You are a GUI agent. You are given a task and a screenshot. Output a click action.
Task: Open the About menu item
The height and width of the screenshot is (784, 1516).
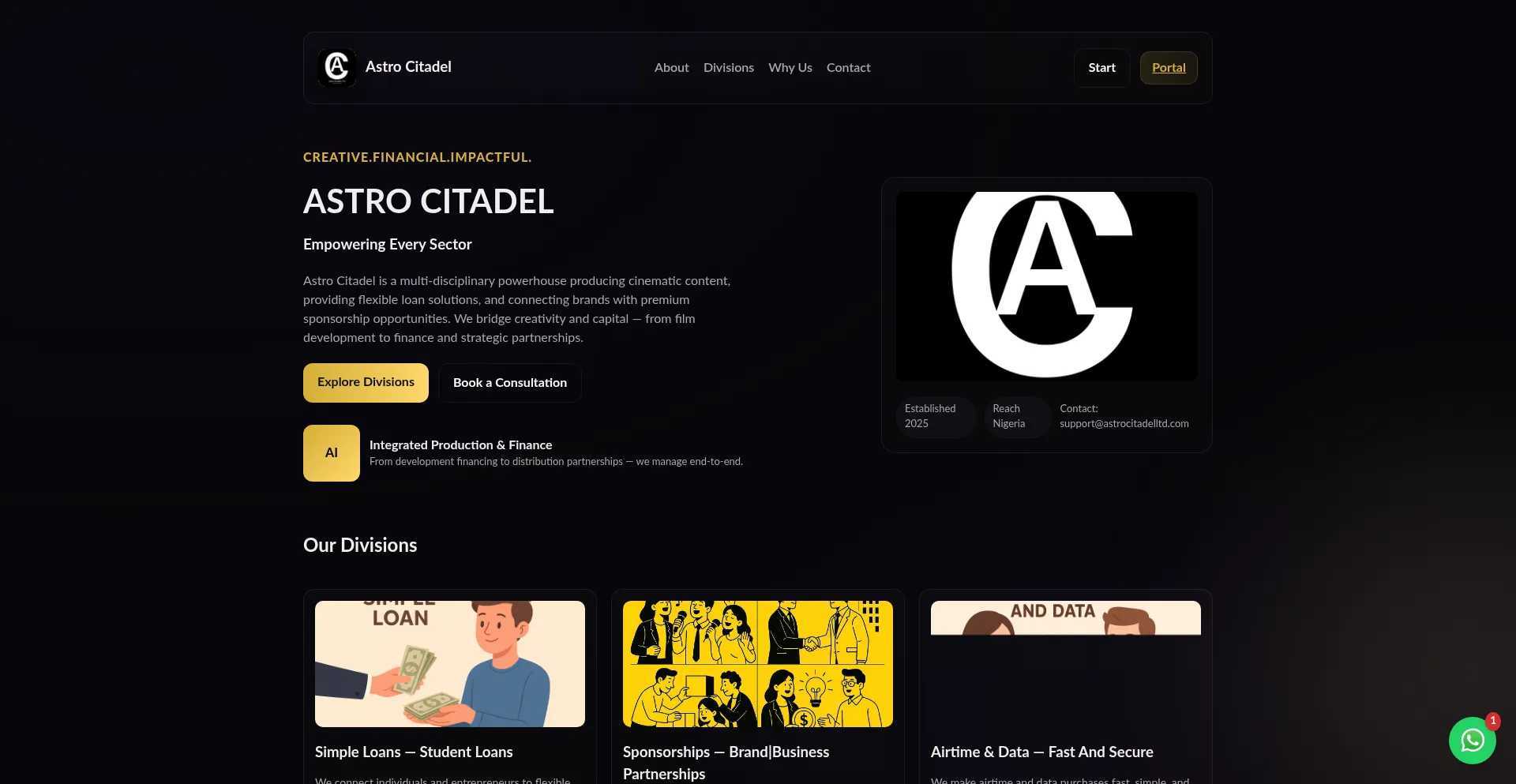coord(671,68)
